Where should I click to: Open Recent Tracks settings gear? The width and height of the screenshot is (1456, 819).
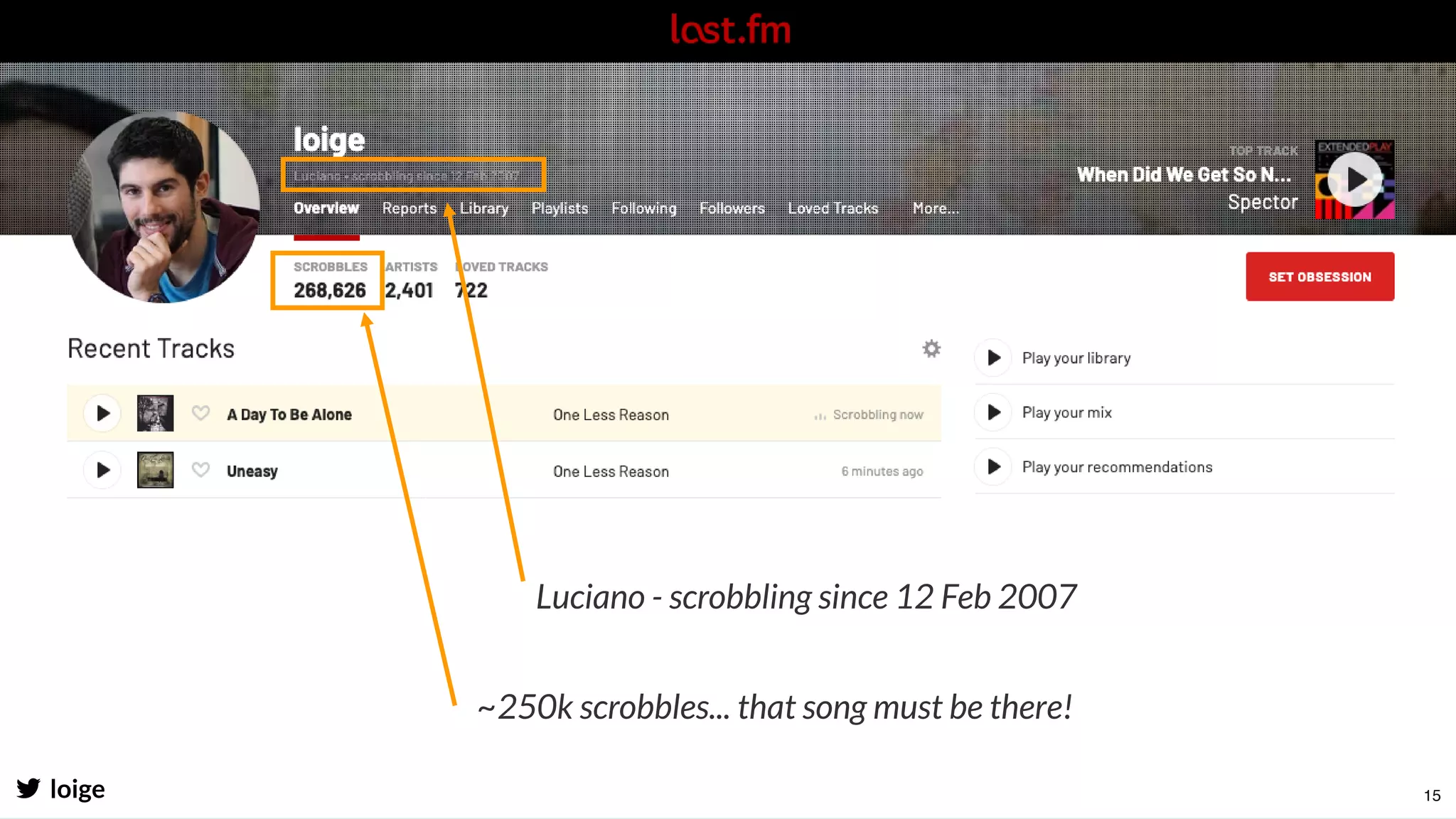click(931, 348)
